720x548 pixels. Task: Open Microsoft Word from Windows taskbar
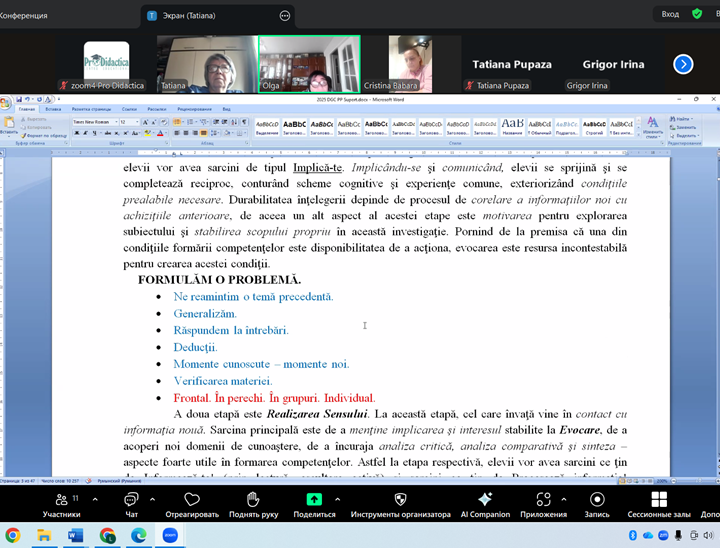76,536
